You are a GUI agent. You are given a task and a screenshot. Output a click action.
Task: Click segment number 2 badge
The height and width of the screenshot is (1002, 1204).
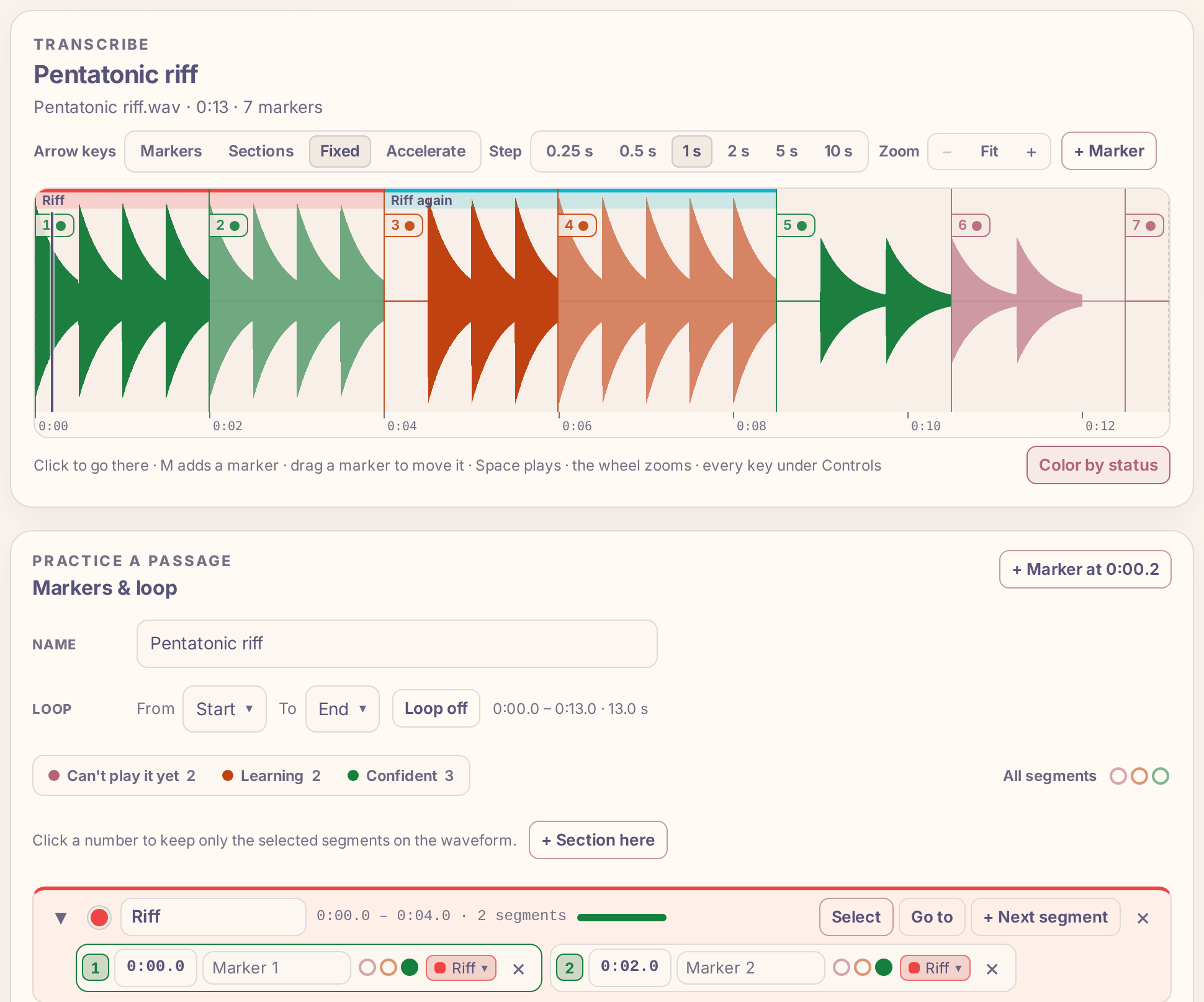570,968
